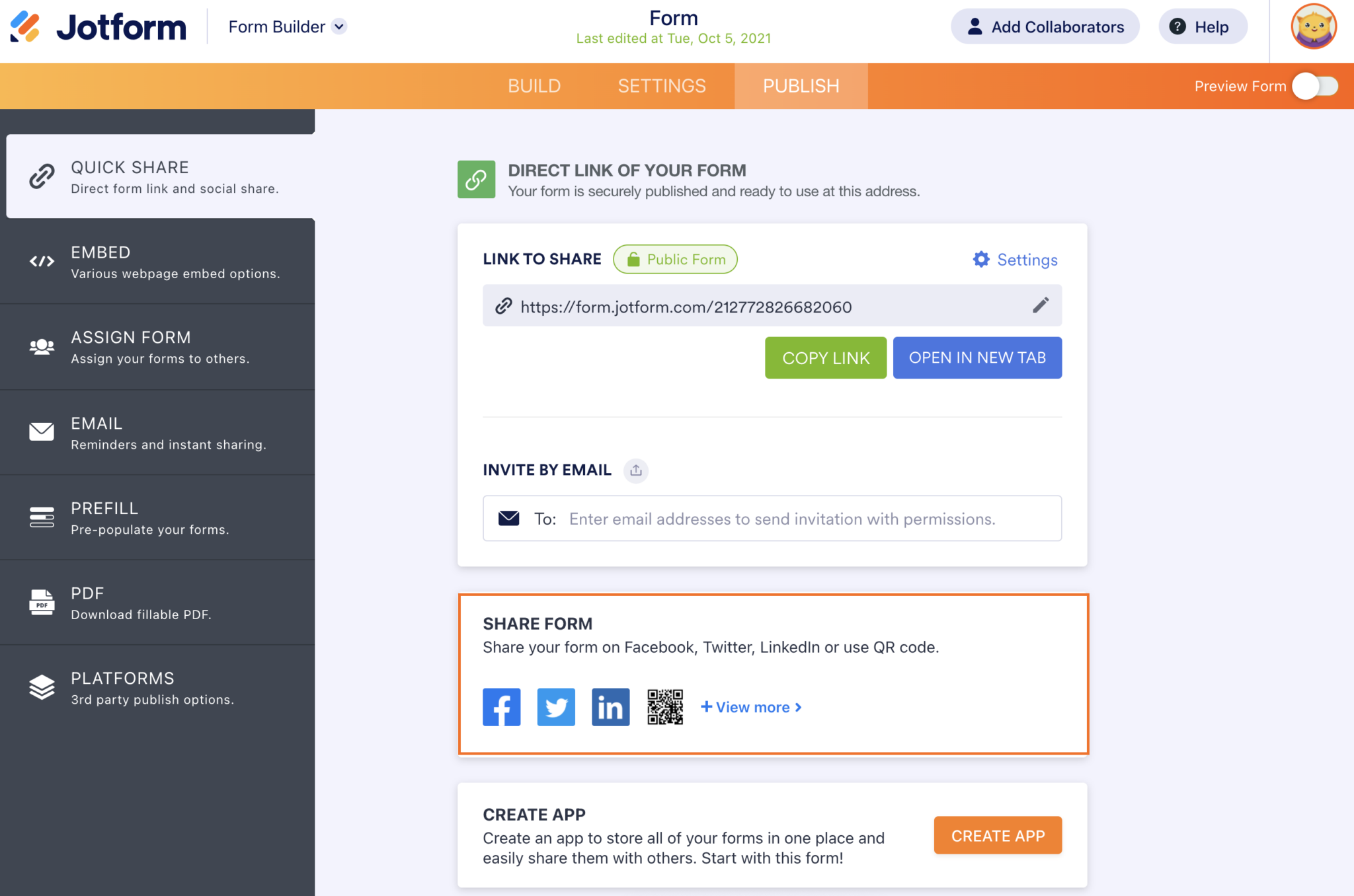The height and width of the screenshot is (896, 1354).
Task: Open the QR code sharing option
Action: click(x=666, y=707)
